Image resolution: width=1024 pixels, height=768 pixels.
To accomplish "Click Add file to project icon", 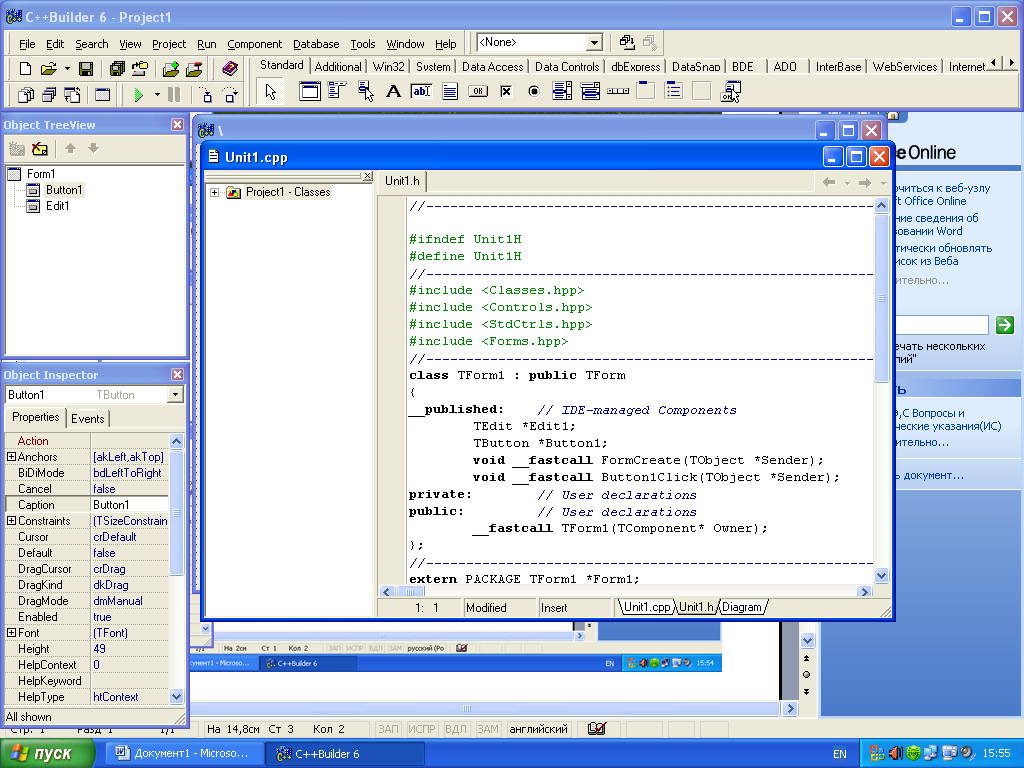I will (171, 68).
